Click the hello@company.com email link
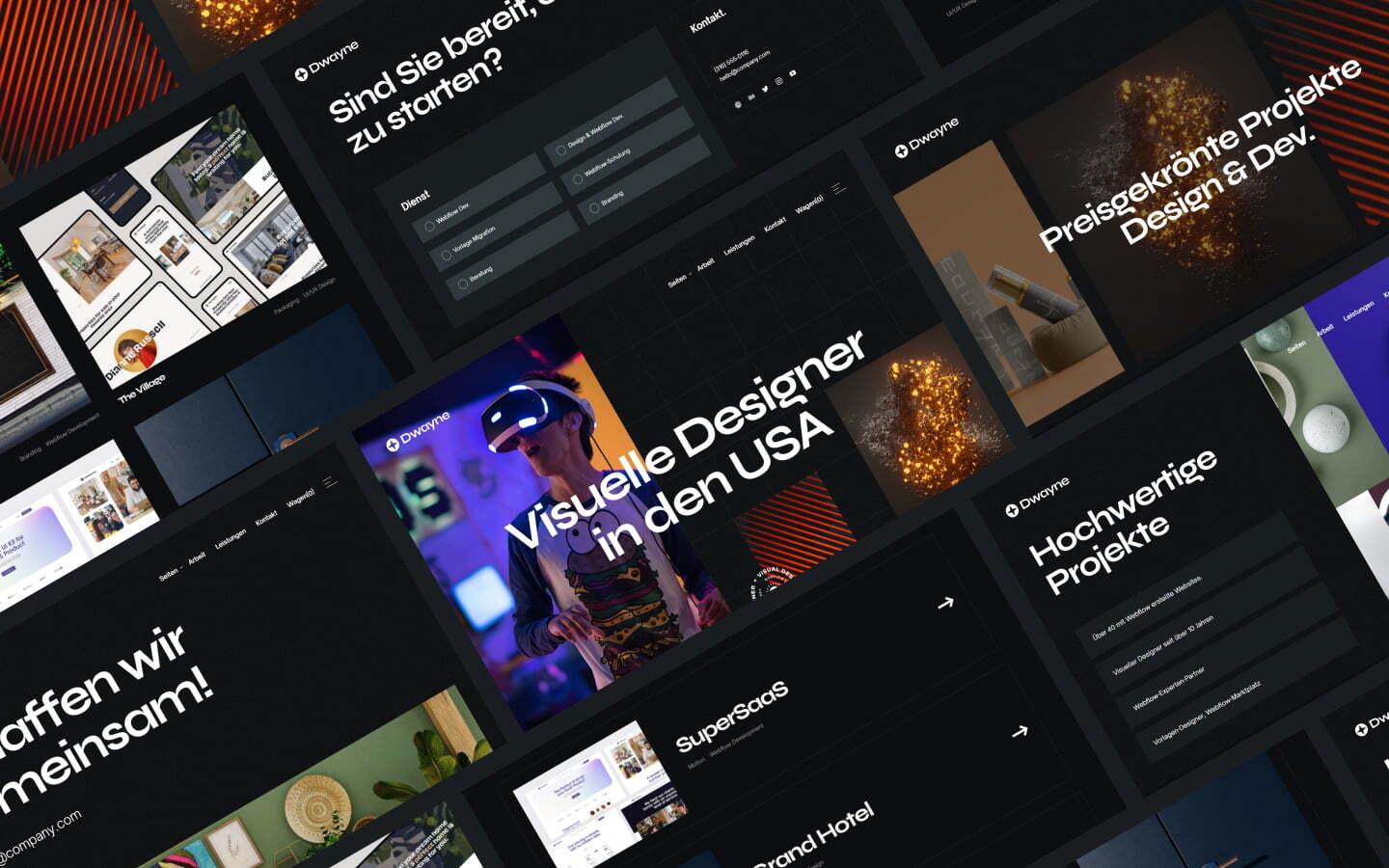 click(744, 65)
